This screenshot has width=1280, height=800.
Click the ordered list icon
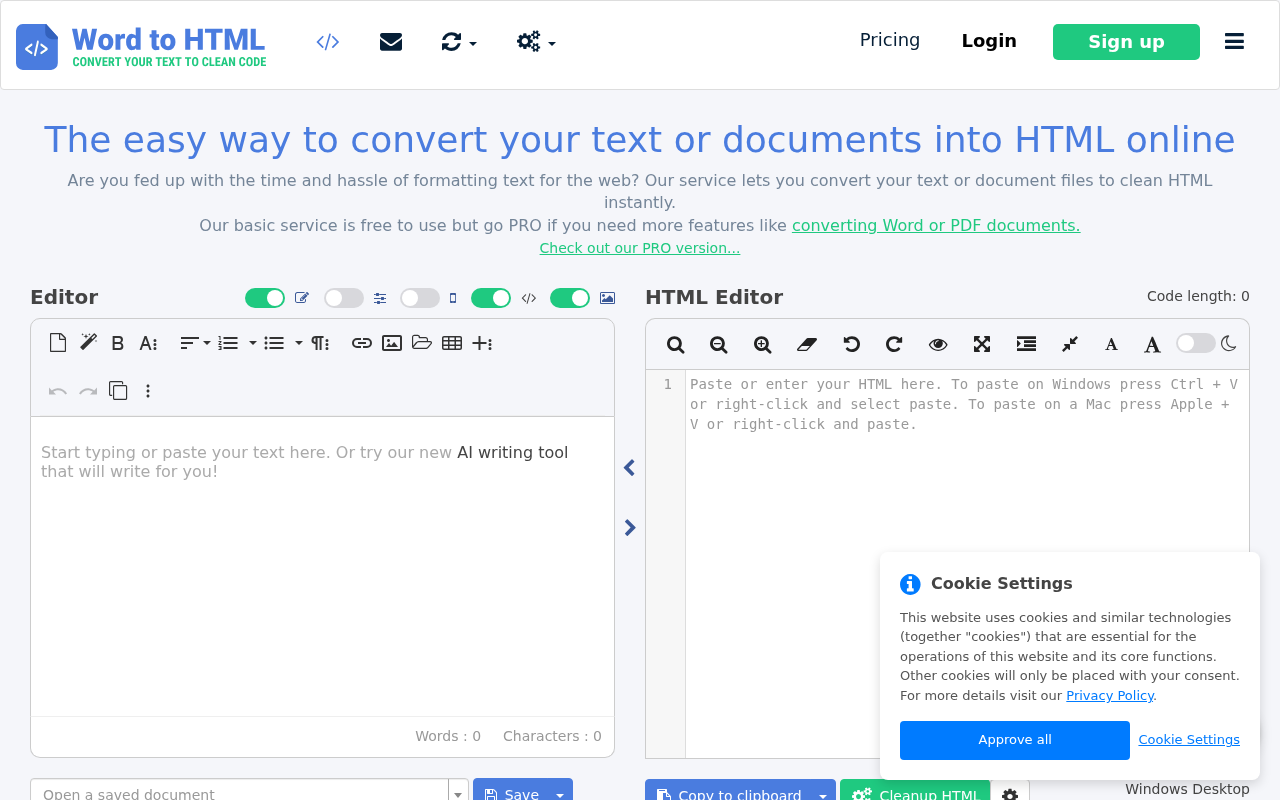coord(228,343)
